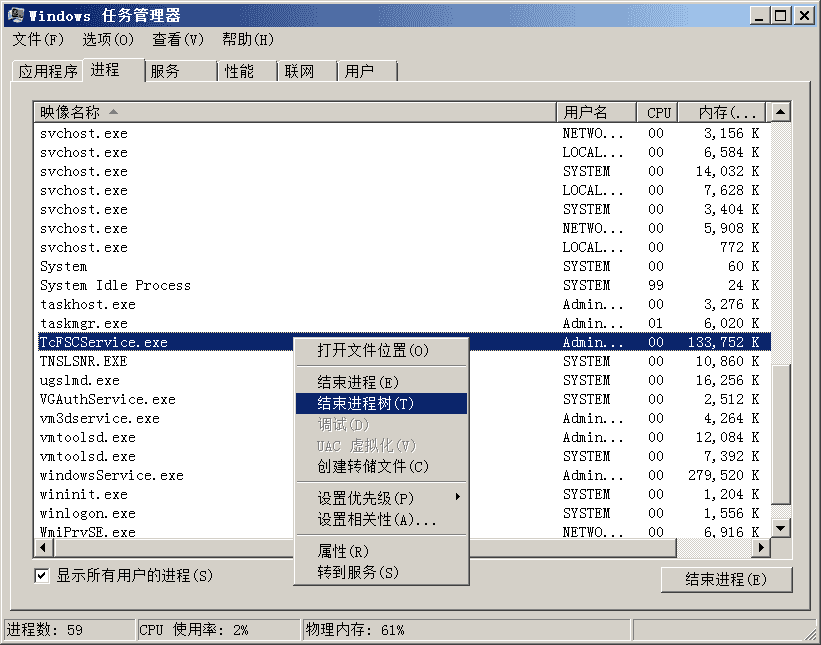Click horizontal scrollbar right arrow
821x645 pixels.
[x=761, y=548]
